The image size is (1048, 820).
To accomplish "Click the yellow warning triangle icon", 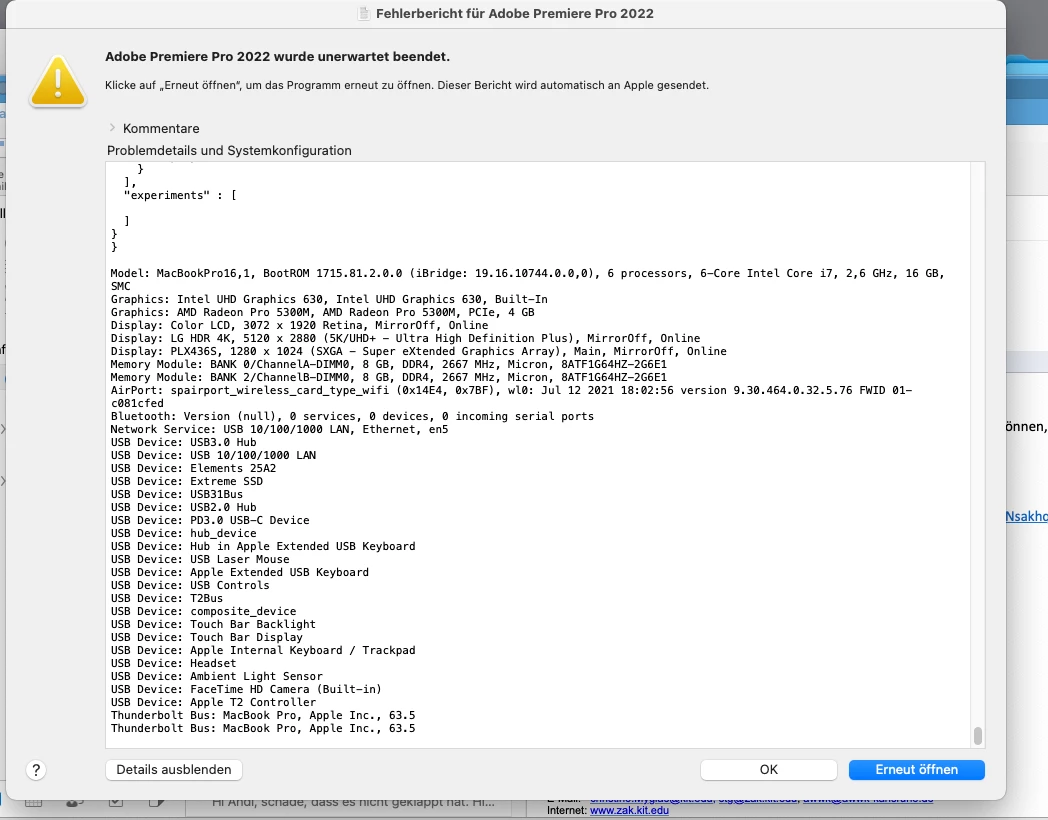I will [57, 82].
